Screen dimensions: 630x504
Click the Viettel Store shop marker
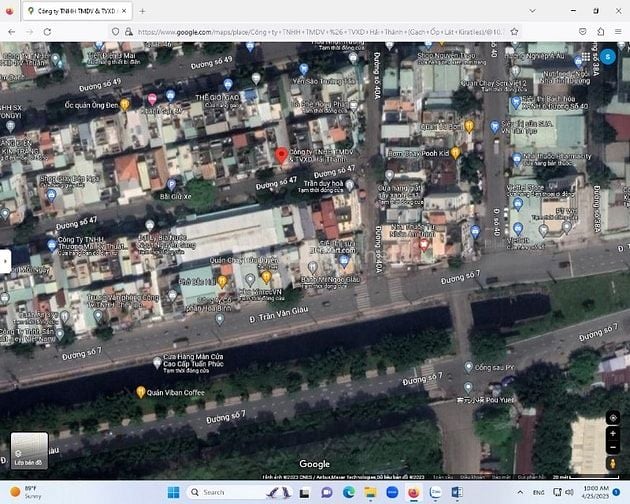tap(518, 204)
